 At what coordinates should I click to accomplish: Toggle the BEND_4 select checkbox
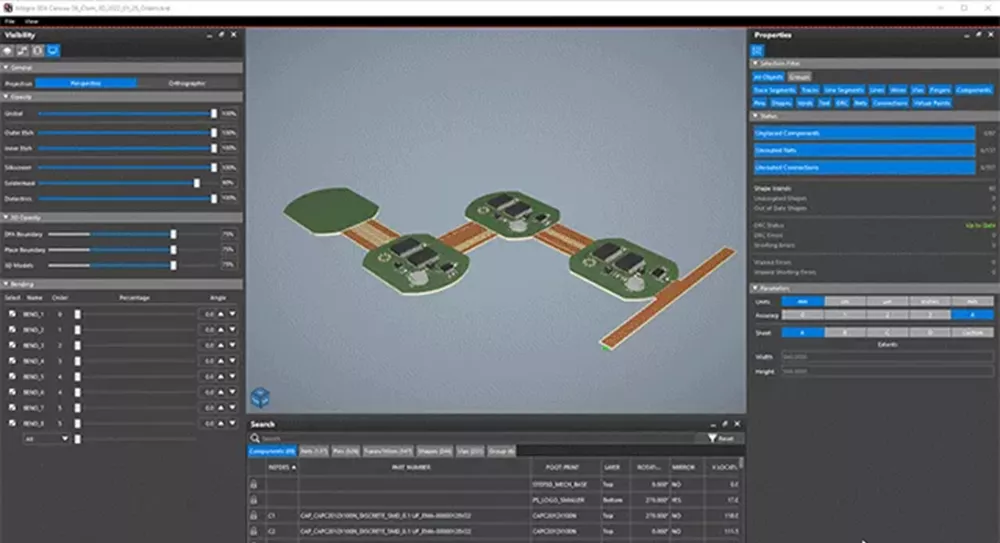pos(11,360)
